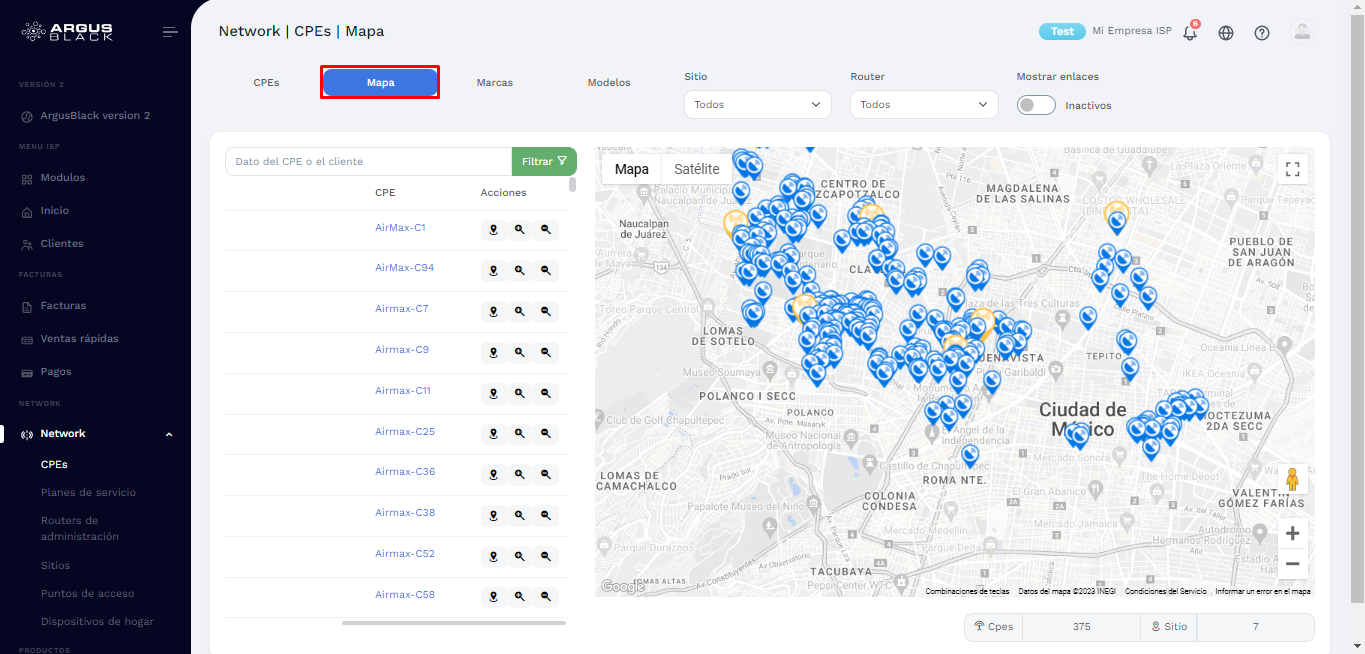Open the user profile avatar
1365x654 pixels.
tap(1302, 32)
